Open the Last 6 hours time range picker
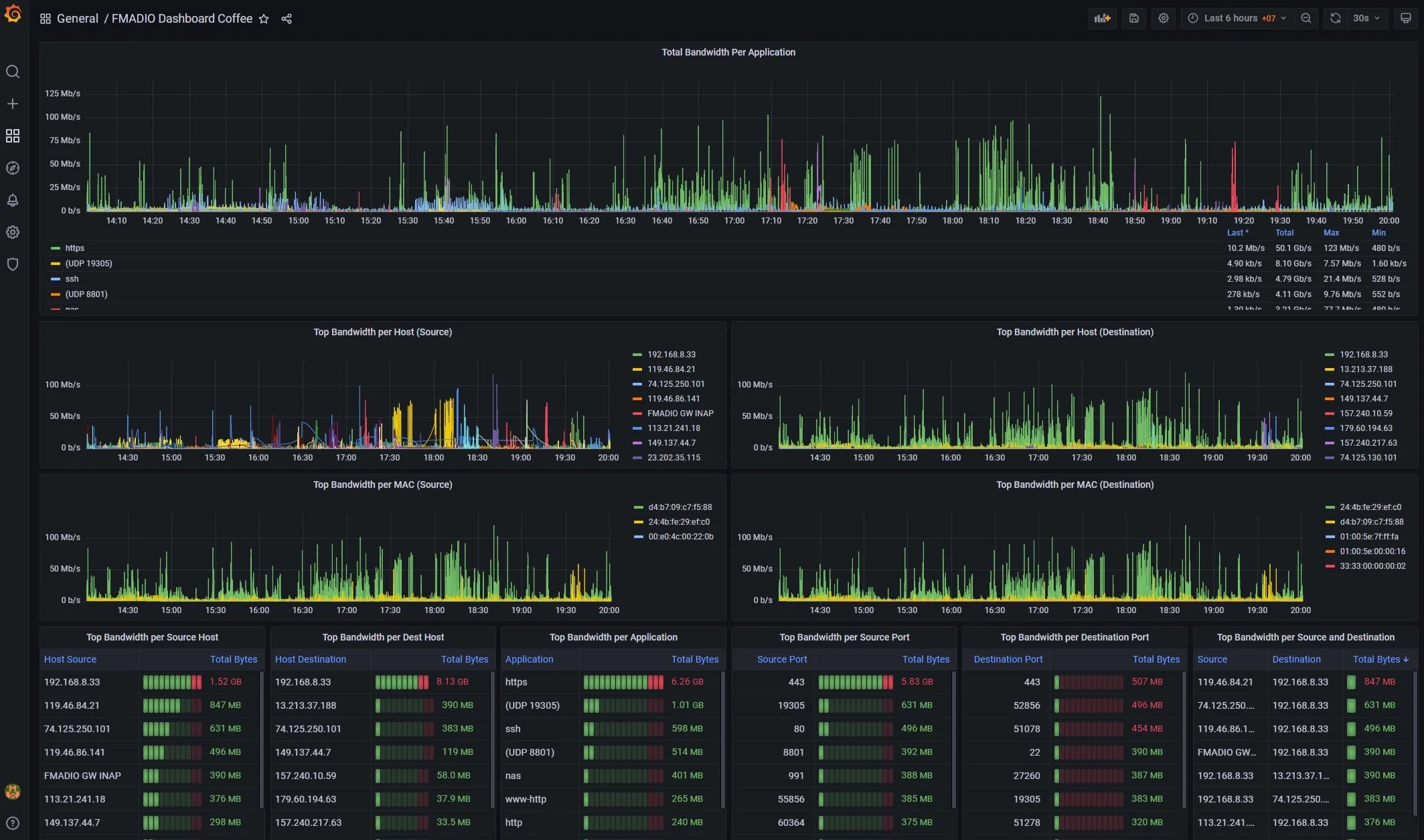 point(1235,18)
